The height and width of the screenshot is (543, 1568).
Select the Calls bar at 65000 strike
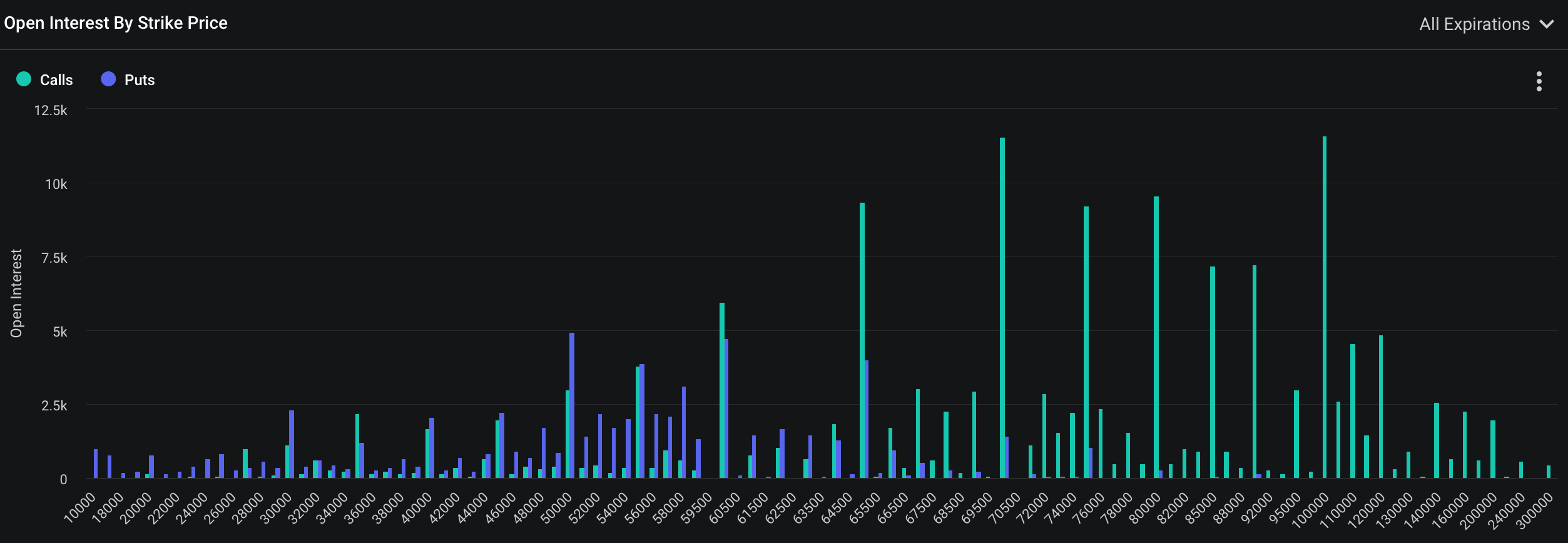coord(862,340)
